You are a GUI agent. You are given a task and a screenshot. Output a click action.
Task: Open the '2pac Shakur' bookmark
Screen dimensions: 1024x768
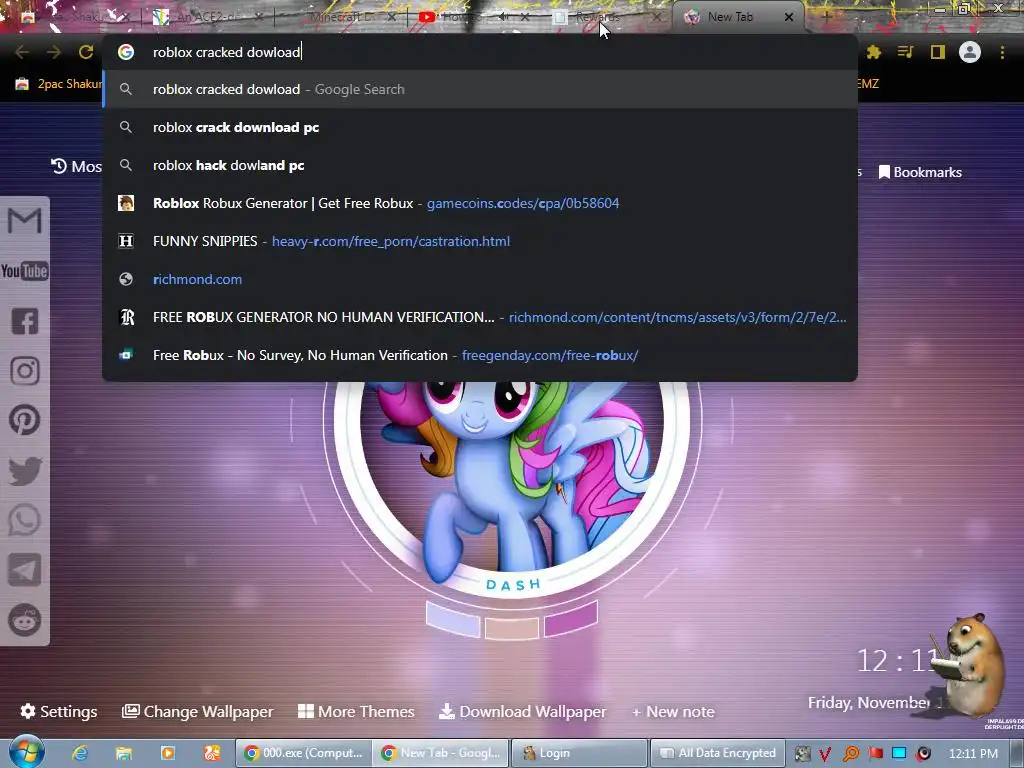[x=59, y=84]
